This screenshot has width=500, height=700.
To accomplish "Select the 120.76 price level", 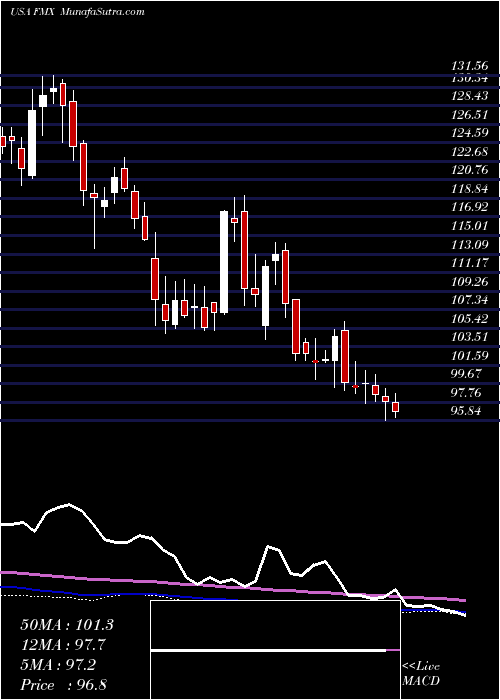I will (470, 170).
